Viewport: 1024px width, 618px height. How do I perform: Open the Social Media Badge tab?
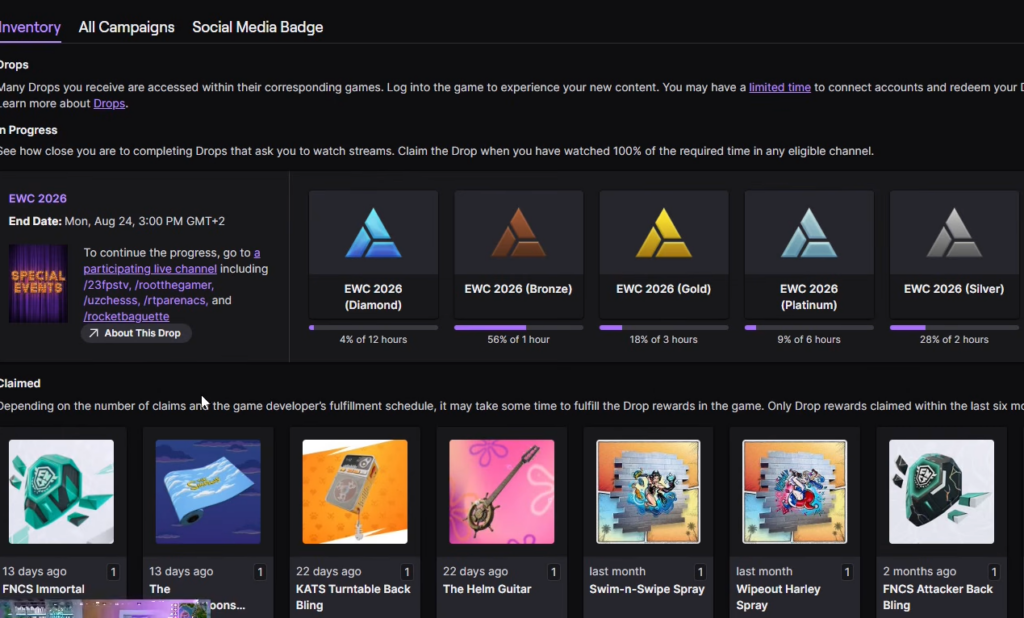pos(257,27)
